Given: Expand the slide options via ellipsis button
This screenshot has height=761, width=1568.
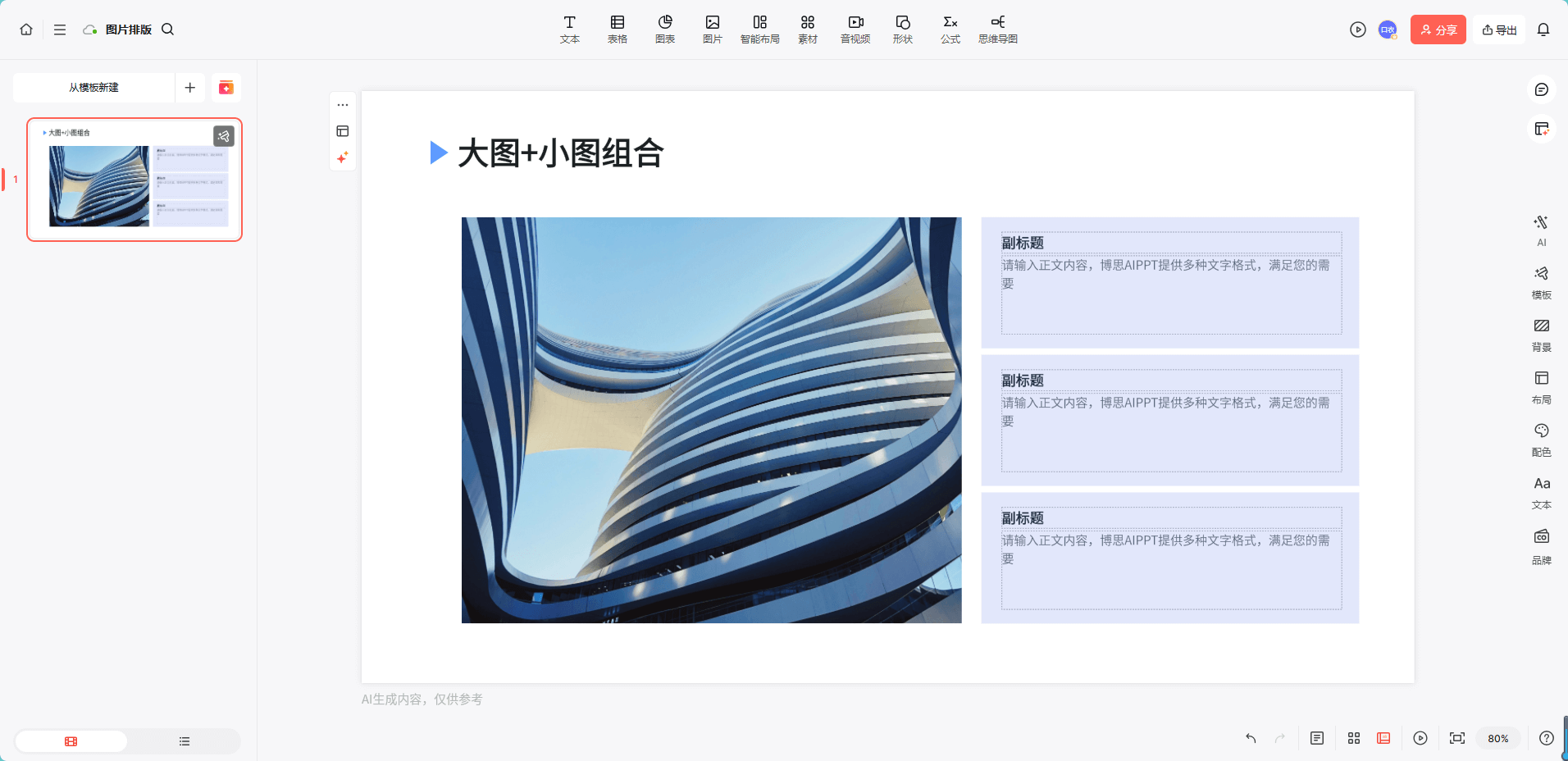Looking at the screenshot, I should 343,104.
